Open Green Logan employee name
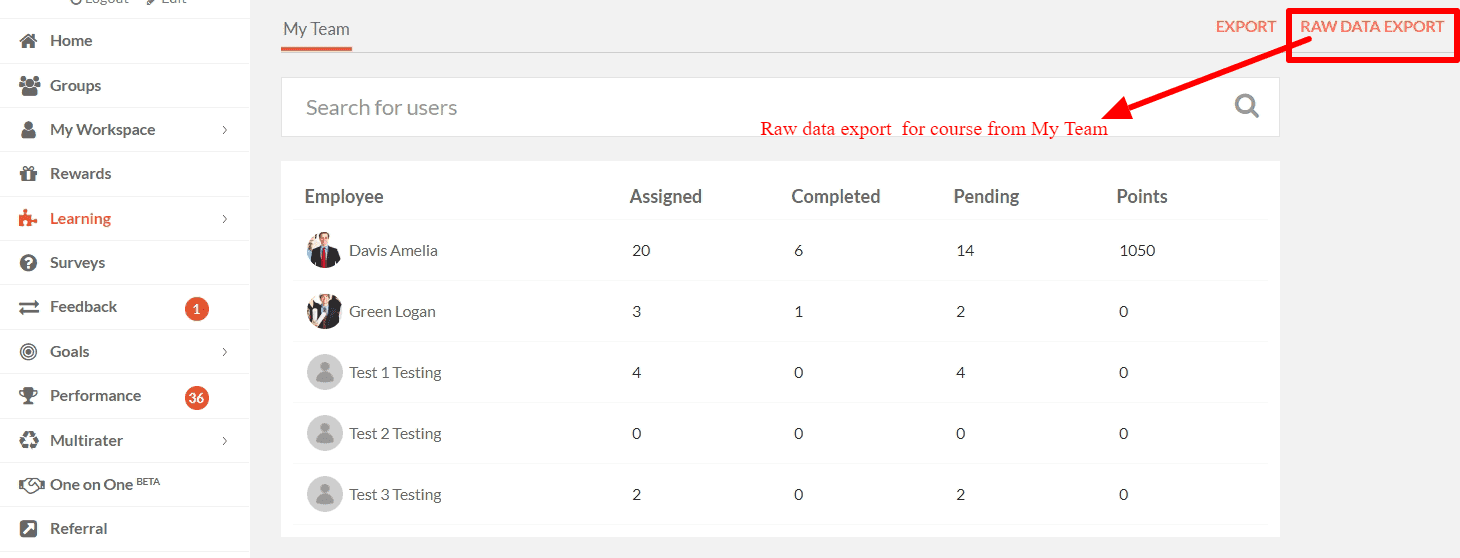1460x558 pixels. click(x=392, y=312)
